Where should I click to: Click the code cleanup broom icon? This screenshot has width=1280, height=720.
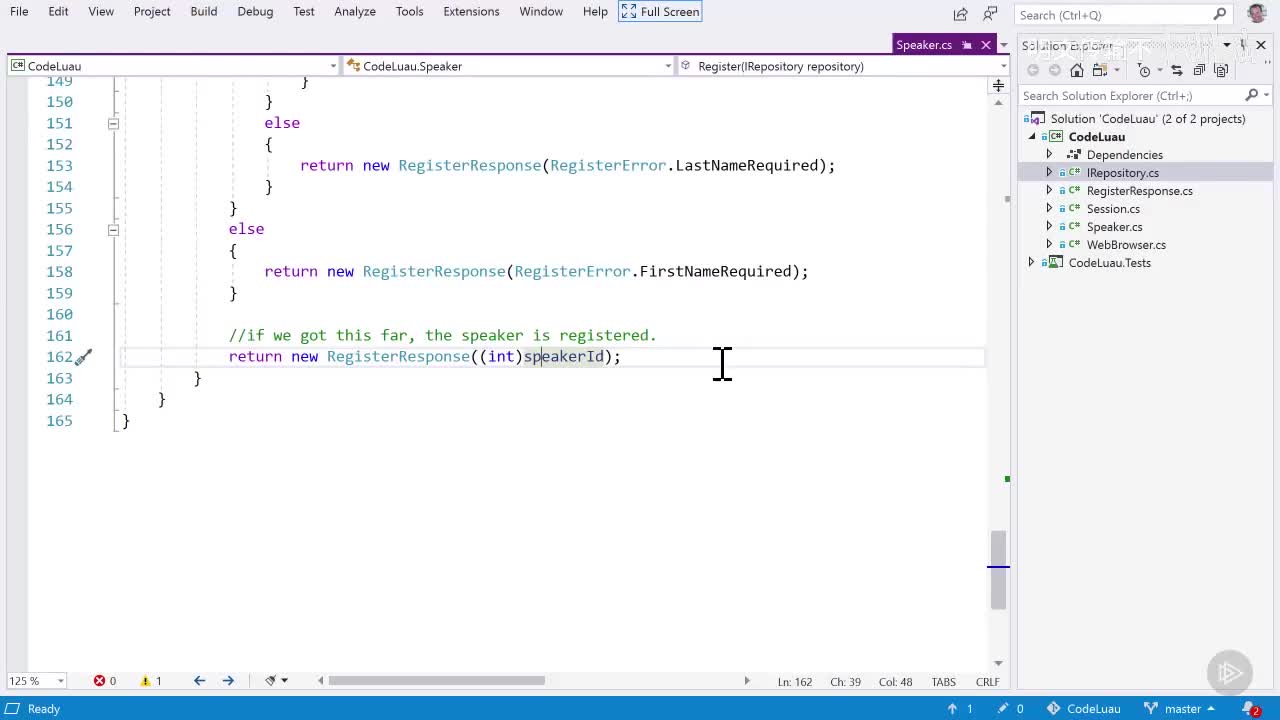270,681
